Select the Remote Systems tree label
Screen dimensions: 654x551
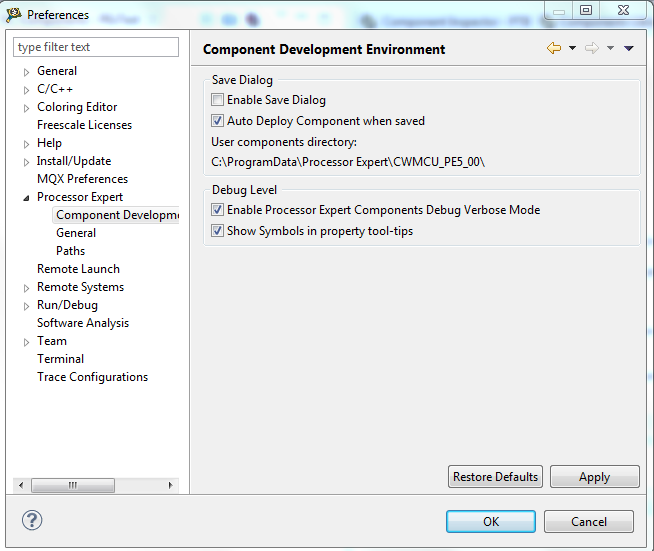tap(80, 287)
